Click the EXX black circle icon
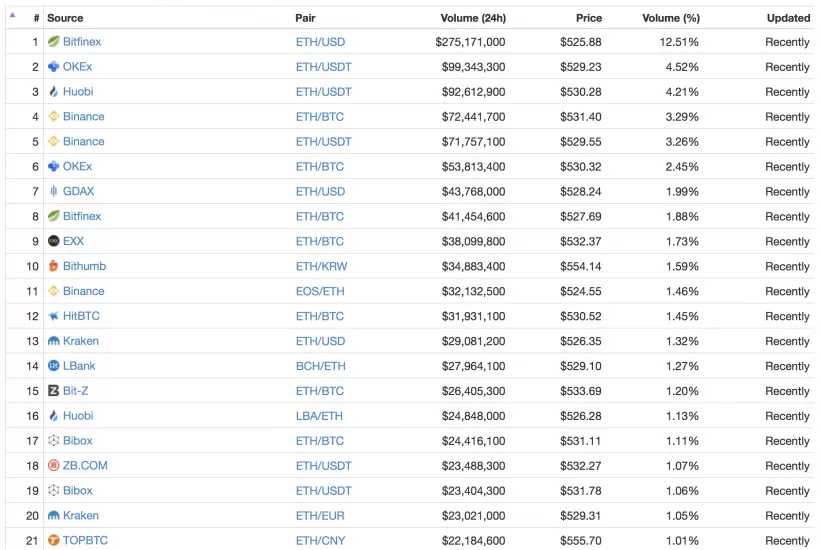Screen dimensions: 820x550 coord(54,241)
